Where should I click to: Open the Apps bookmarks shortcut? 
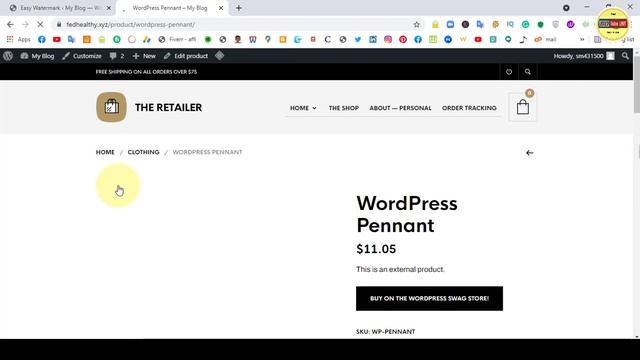click(x=18, y=39)
